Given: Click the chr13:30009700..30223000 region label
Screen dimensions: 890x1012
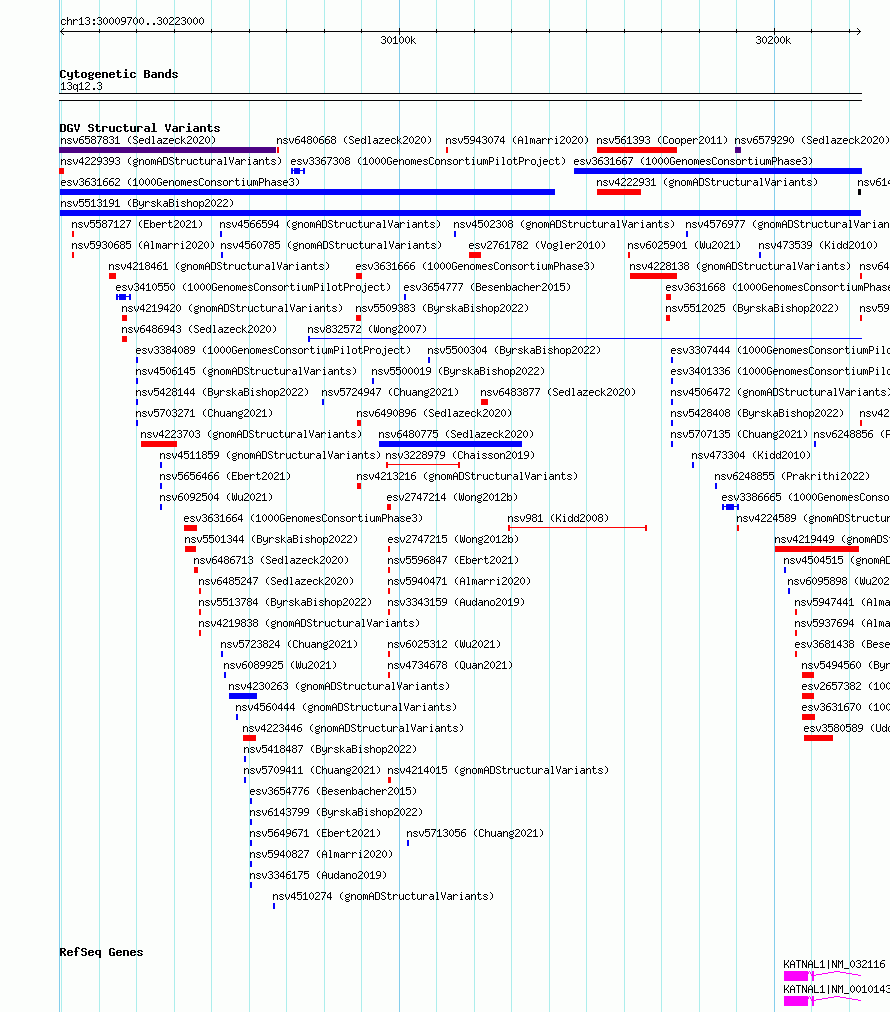Looking at the screenshot, I should click(x=132, y=21).
